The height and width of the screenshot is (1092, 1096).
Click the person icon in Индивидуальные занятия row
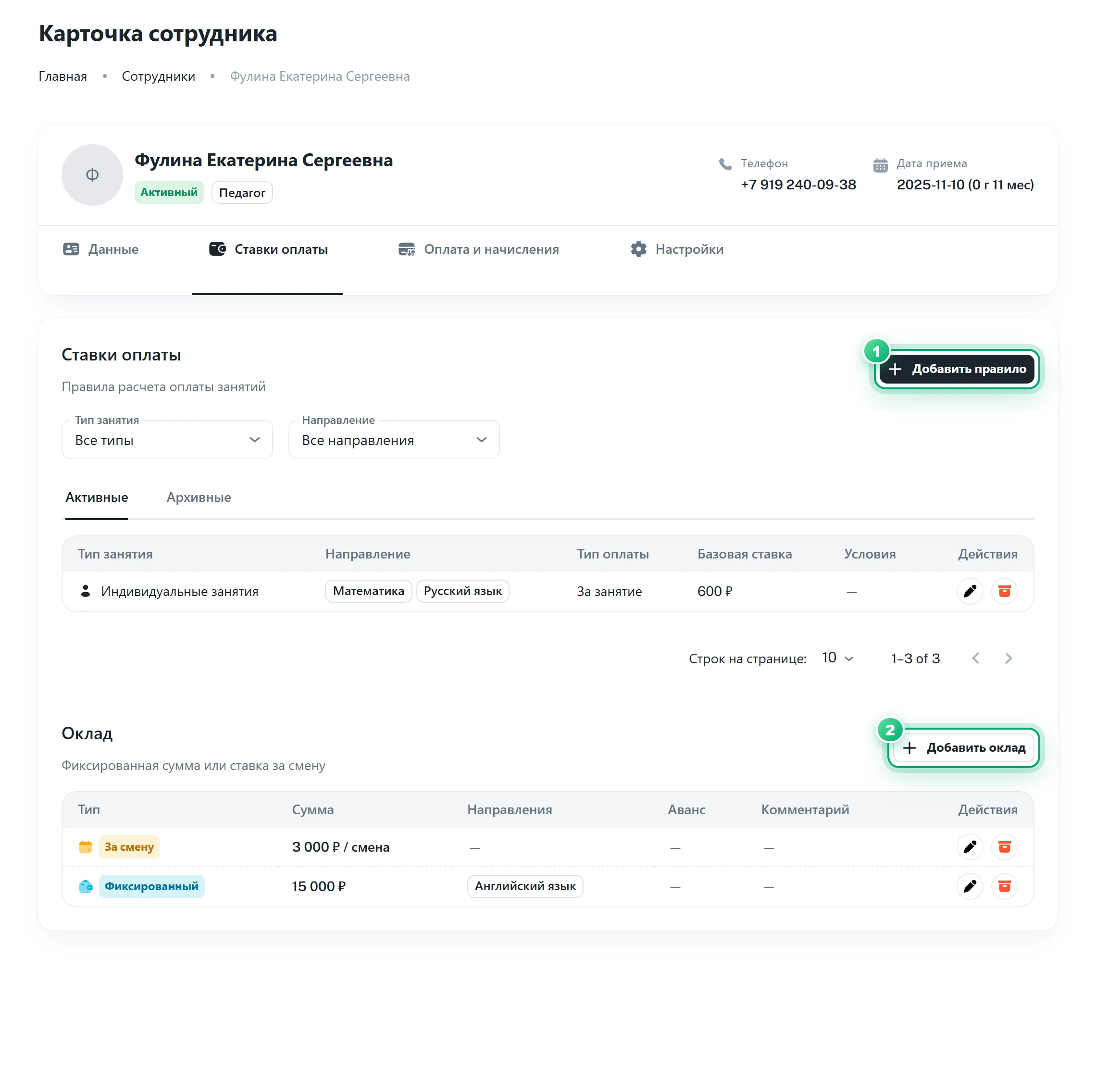(86, 591)
